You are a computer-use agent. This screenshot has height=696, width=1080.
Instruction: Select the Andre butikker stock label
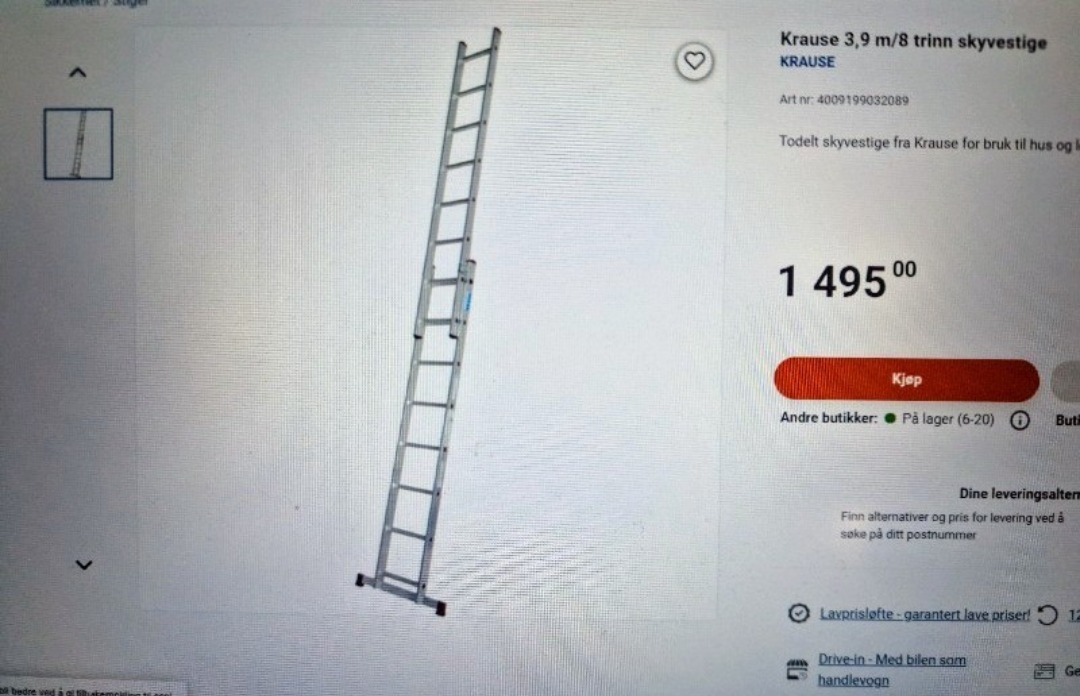click(x=829, y=418)
